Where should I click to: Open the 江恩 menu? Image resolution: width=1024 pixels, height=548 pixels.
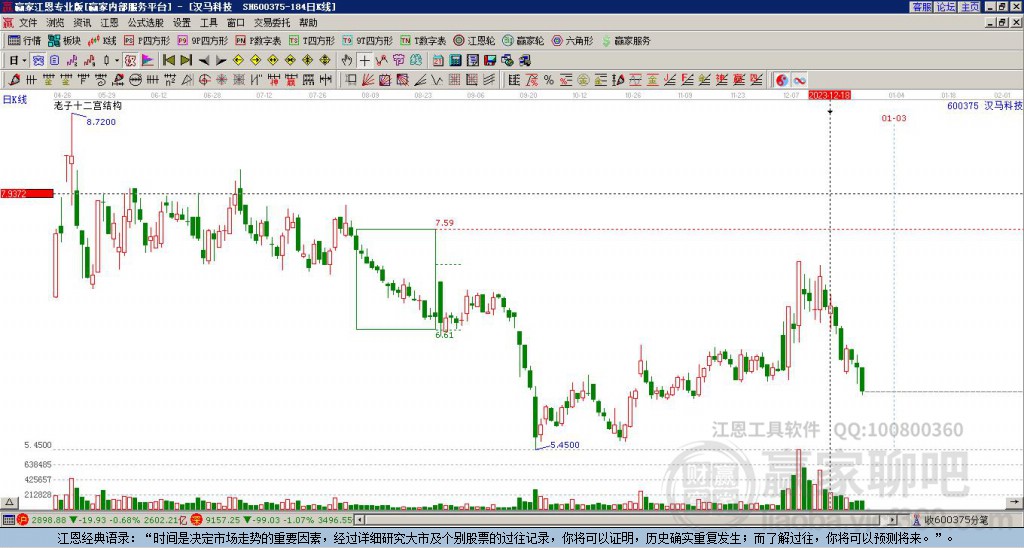[109, 23]
